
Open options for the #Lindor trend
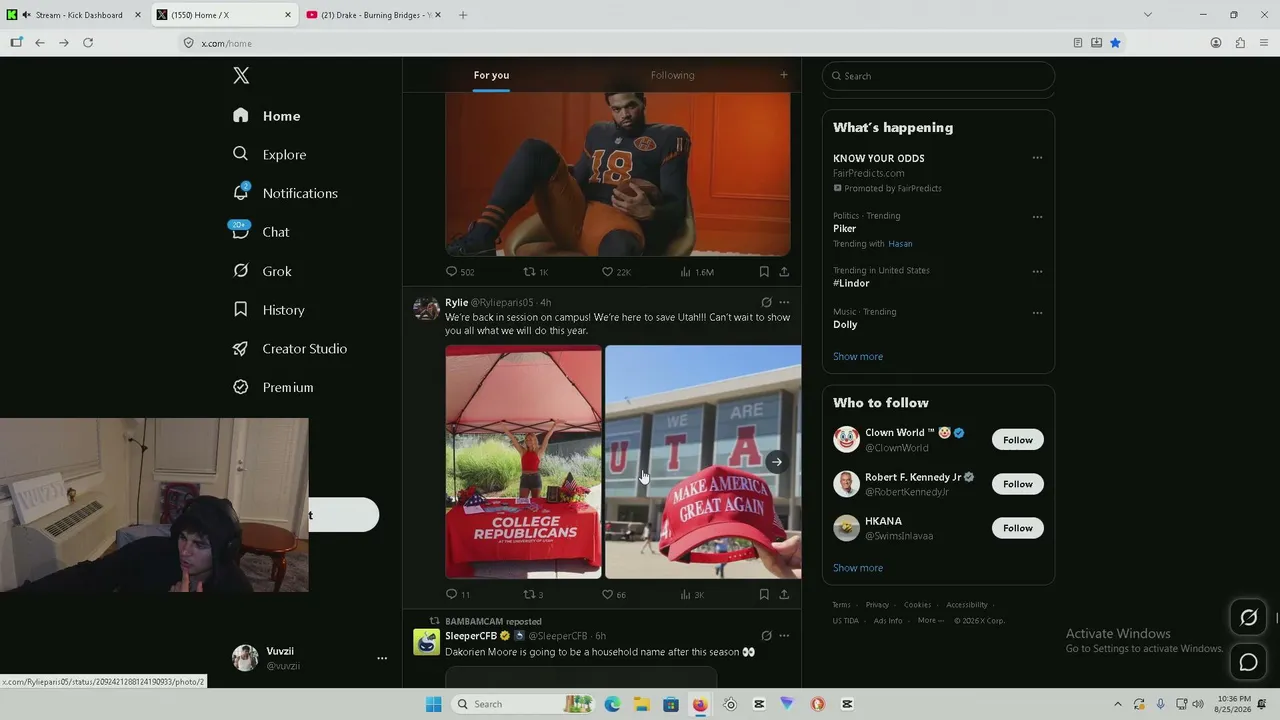(x=1037, y=271)
